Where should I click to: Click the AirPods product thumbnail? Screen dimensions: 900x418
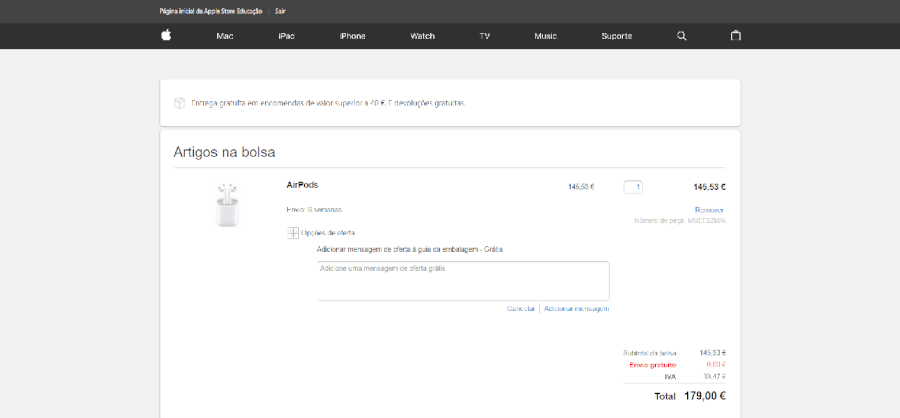pos(227,205)
